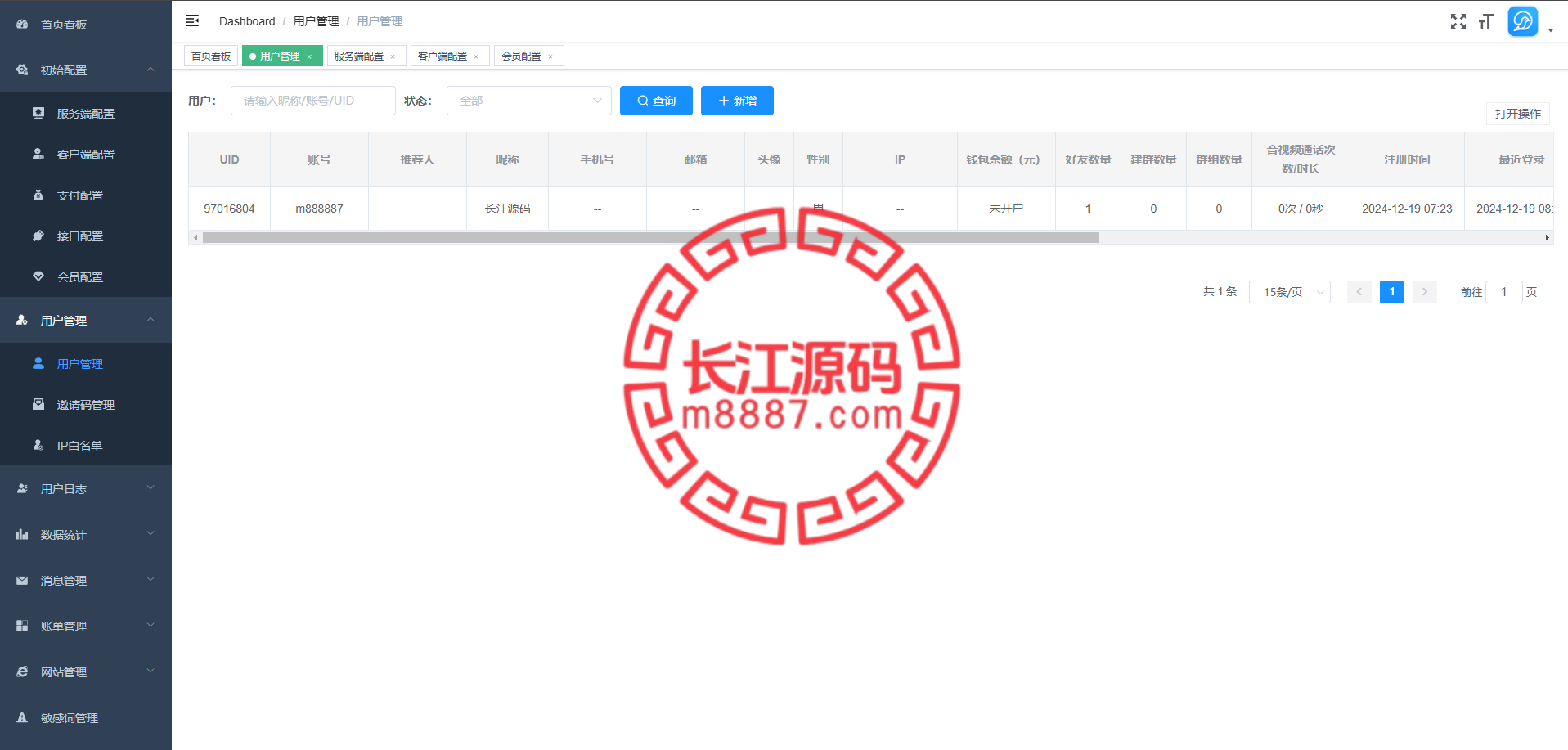Click the 注册时间 column header
1568x750 pixels.
(x=1407, y=159)
